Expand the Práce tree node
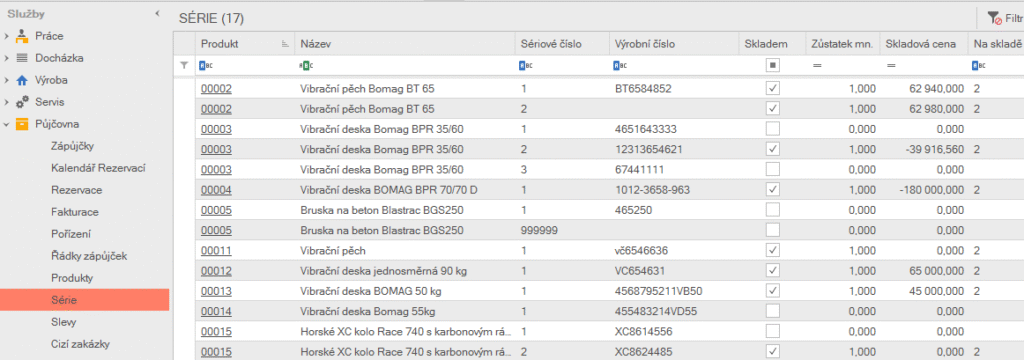1024x360 pixels. coord(7,36)
